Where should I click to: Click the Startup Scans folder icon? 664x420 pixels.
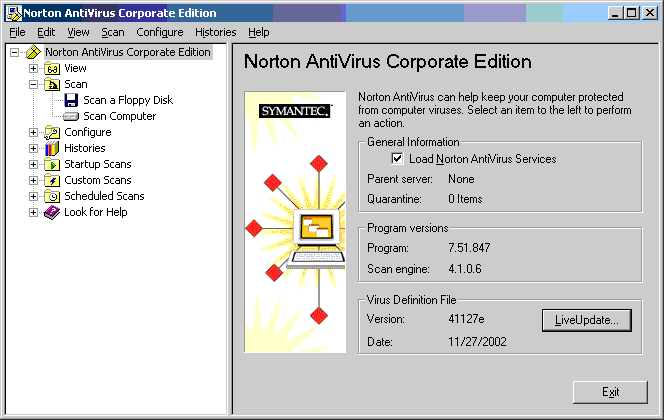(x=52, y=164)
